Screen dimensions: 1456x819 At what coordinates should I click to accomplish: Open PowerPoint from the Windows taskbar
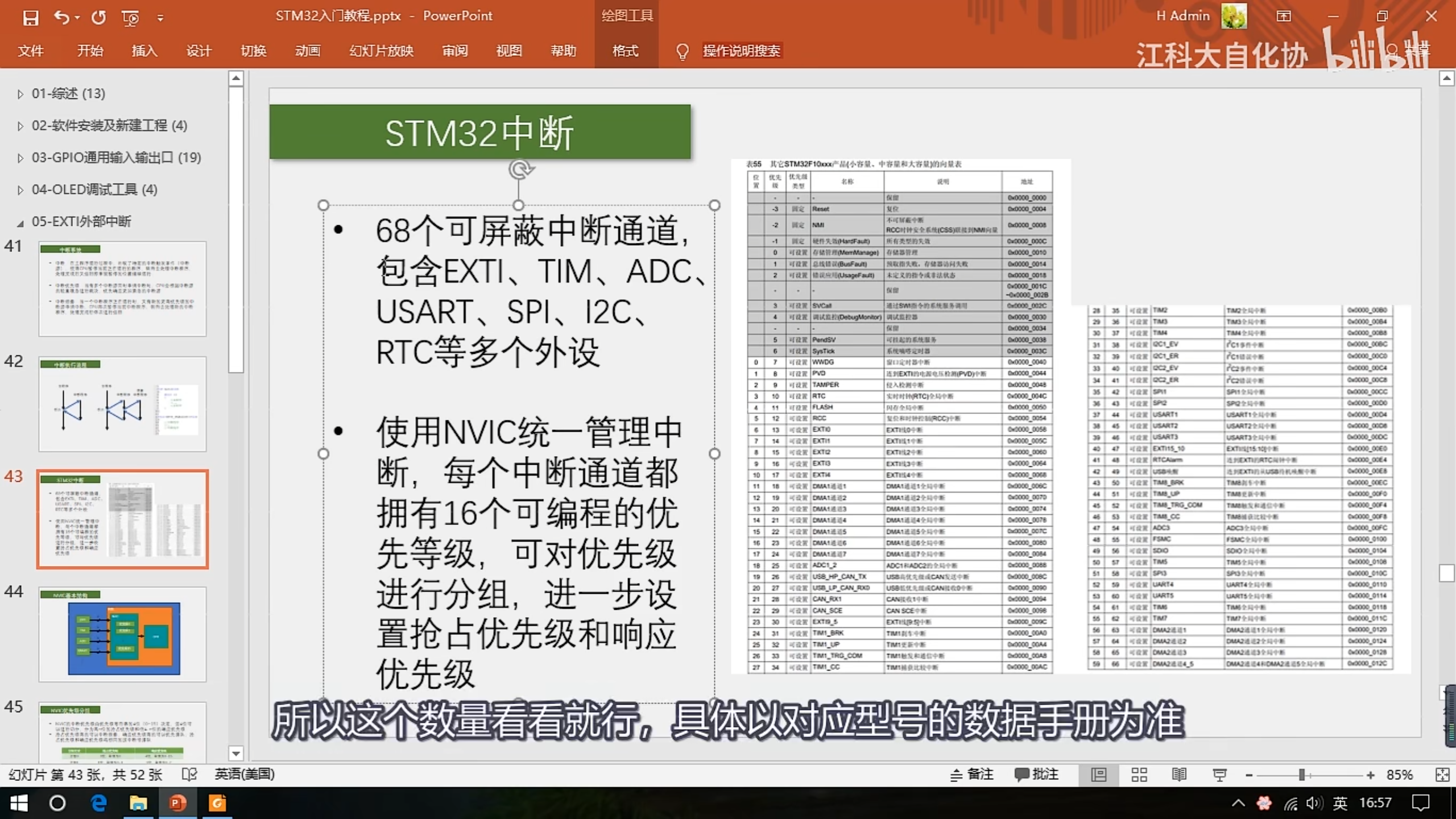click(177, 803)
